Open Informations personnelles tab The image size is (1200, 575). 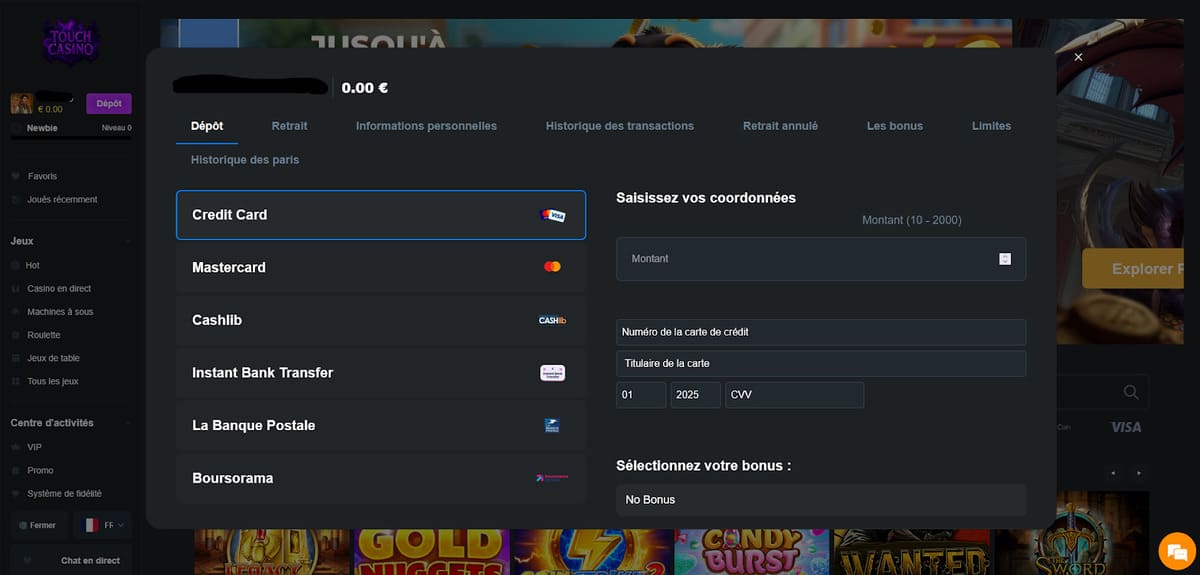[x=426, y=126]
